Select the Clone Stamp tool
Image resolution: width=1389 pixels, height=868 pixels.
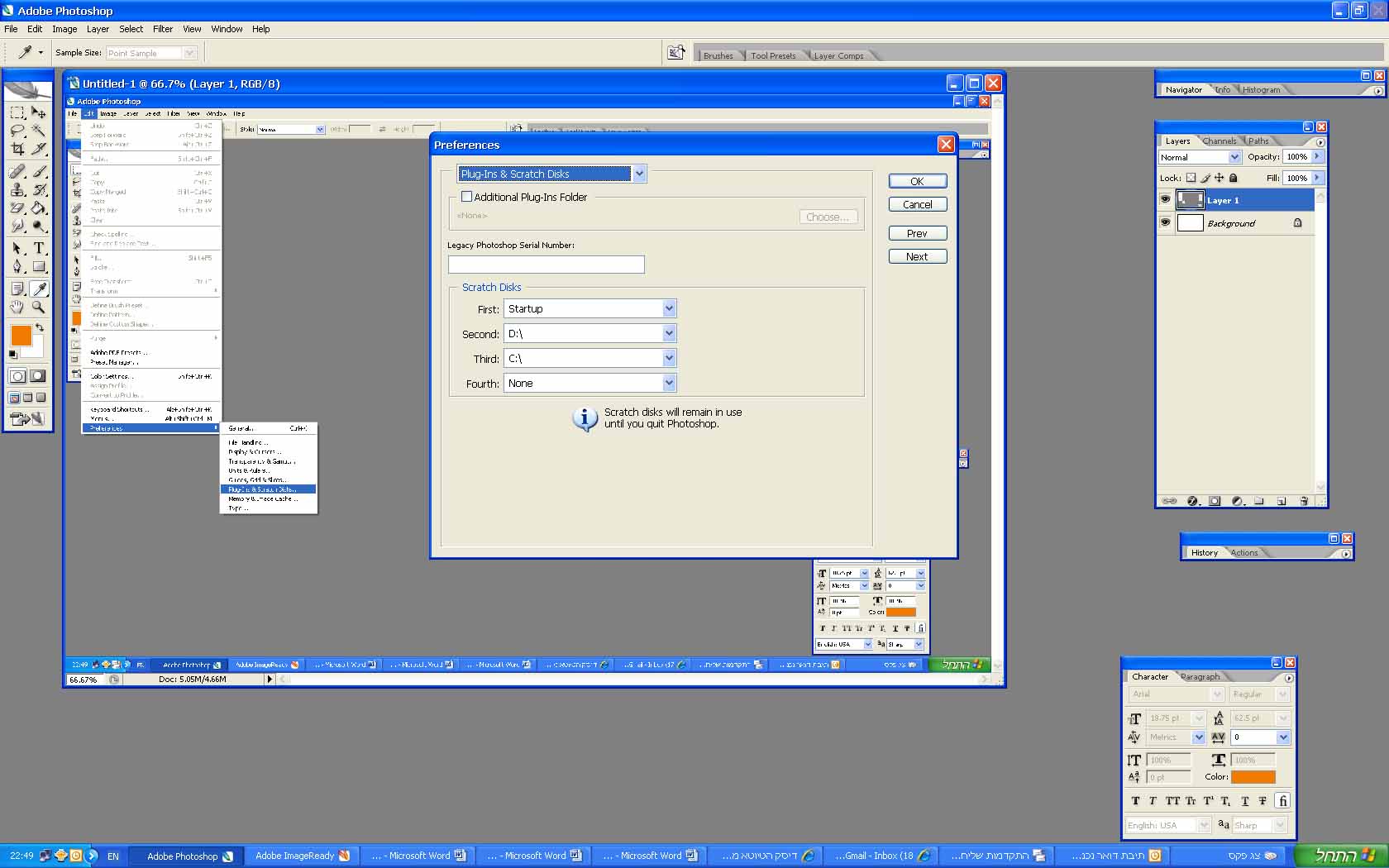(x=17, y=189)
